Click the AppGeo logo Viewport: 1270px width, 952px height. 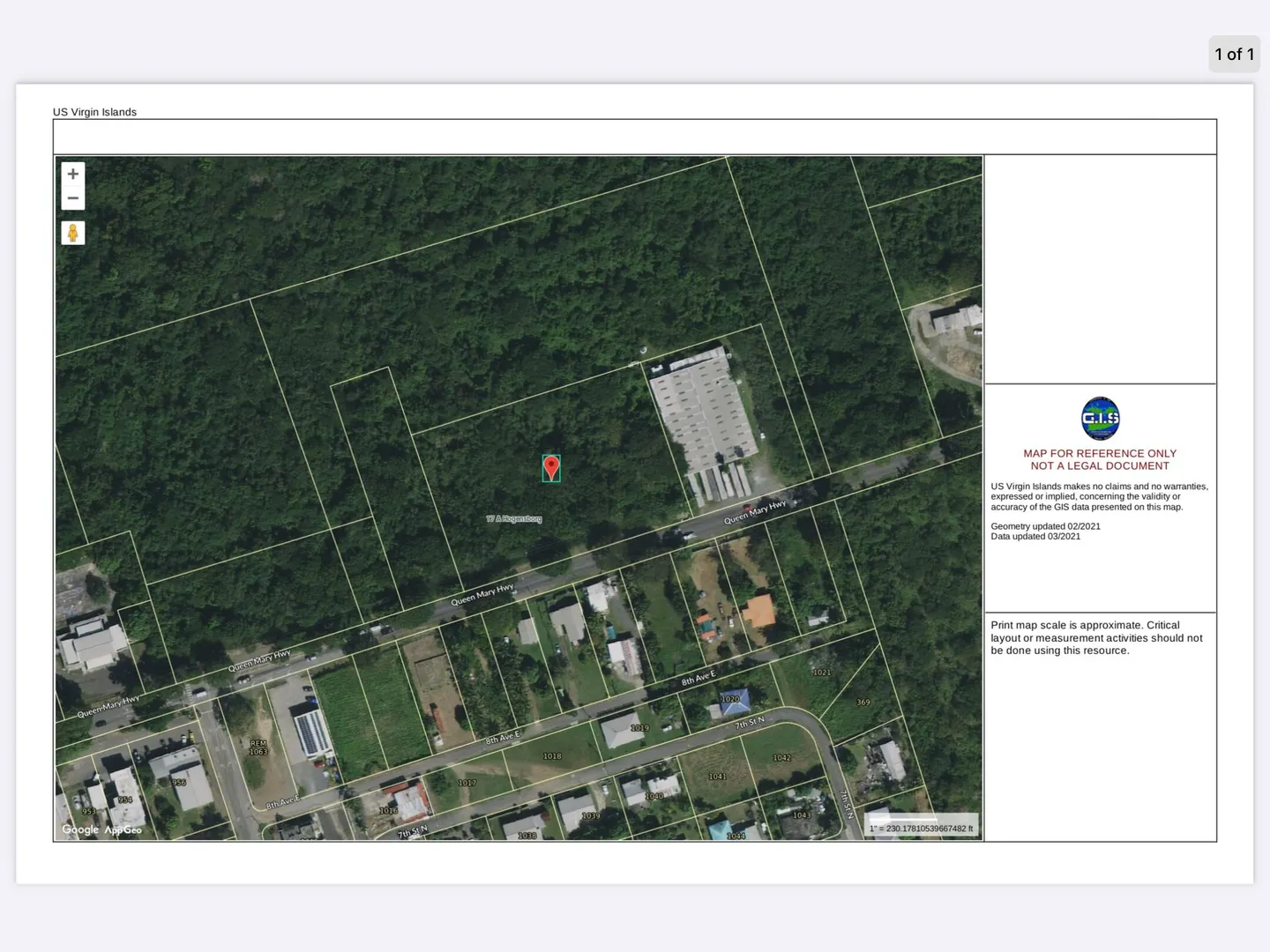click(x=123, y=829)
